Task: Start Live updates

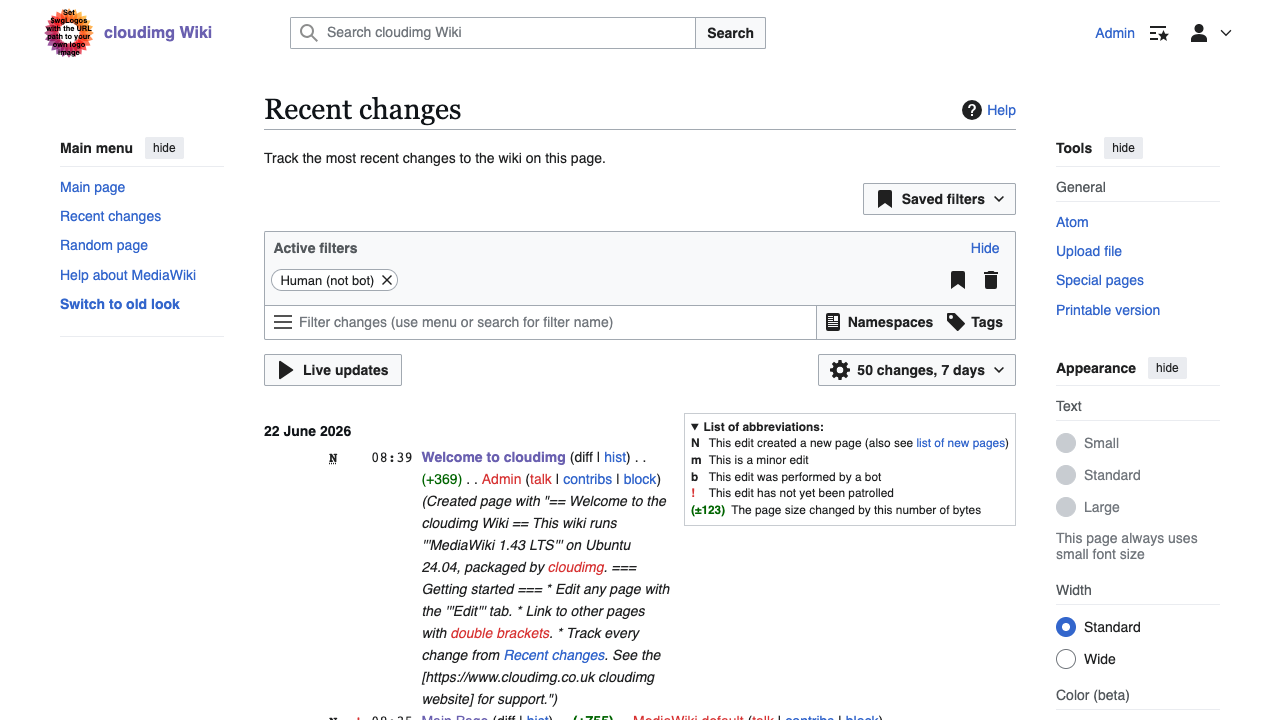Action: [333, 370]
